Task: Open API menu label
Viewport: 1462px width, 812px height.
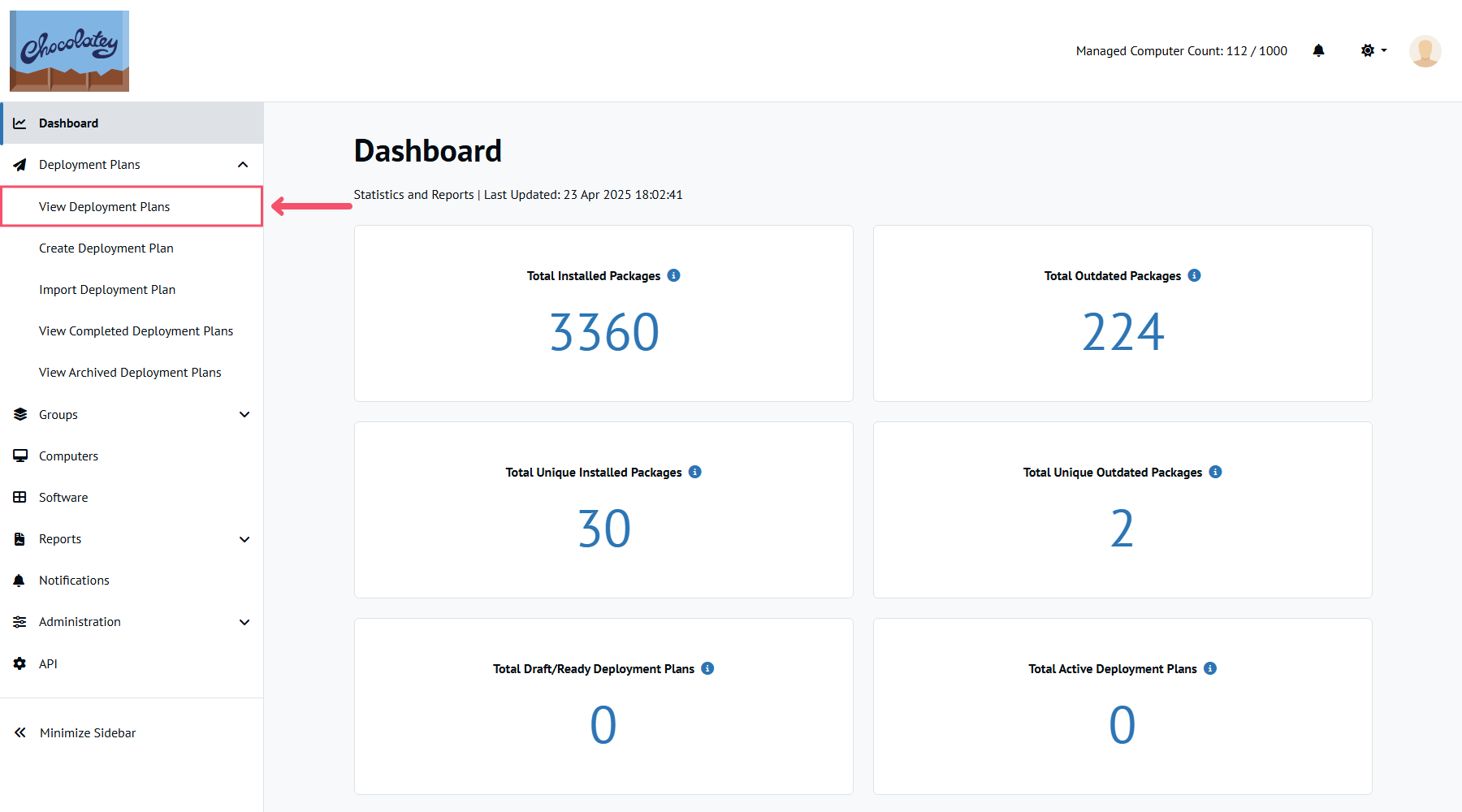Action: pyautogui.click(x=48, y=664)
